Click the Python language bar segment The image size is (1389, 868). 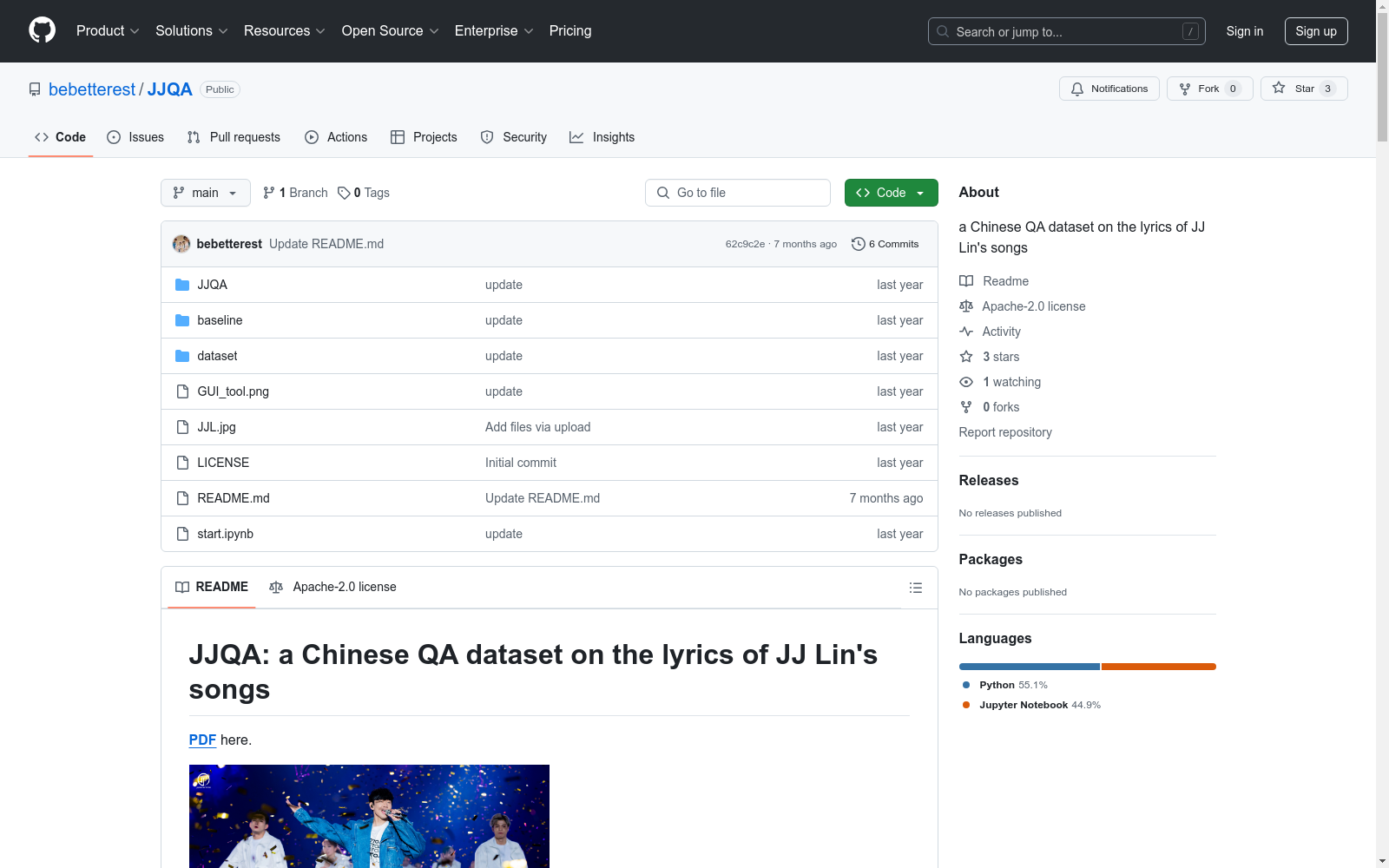[x=1030, y=667]
